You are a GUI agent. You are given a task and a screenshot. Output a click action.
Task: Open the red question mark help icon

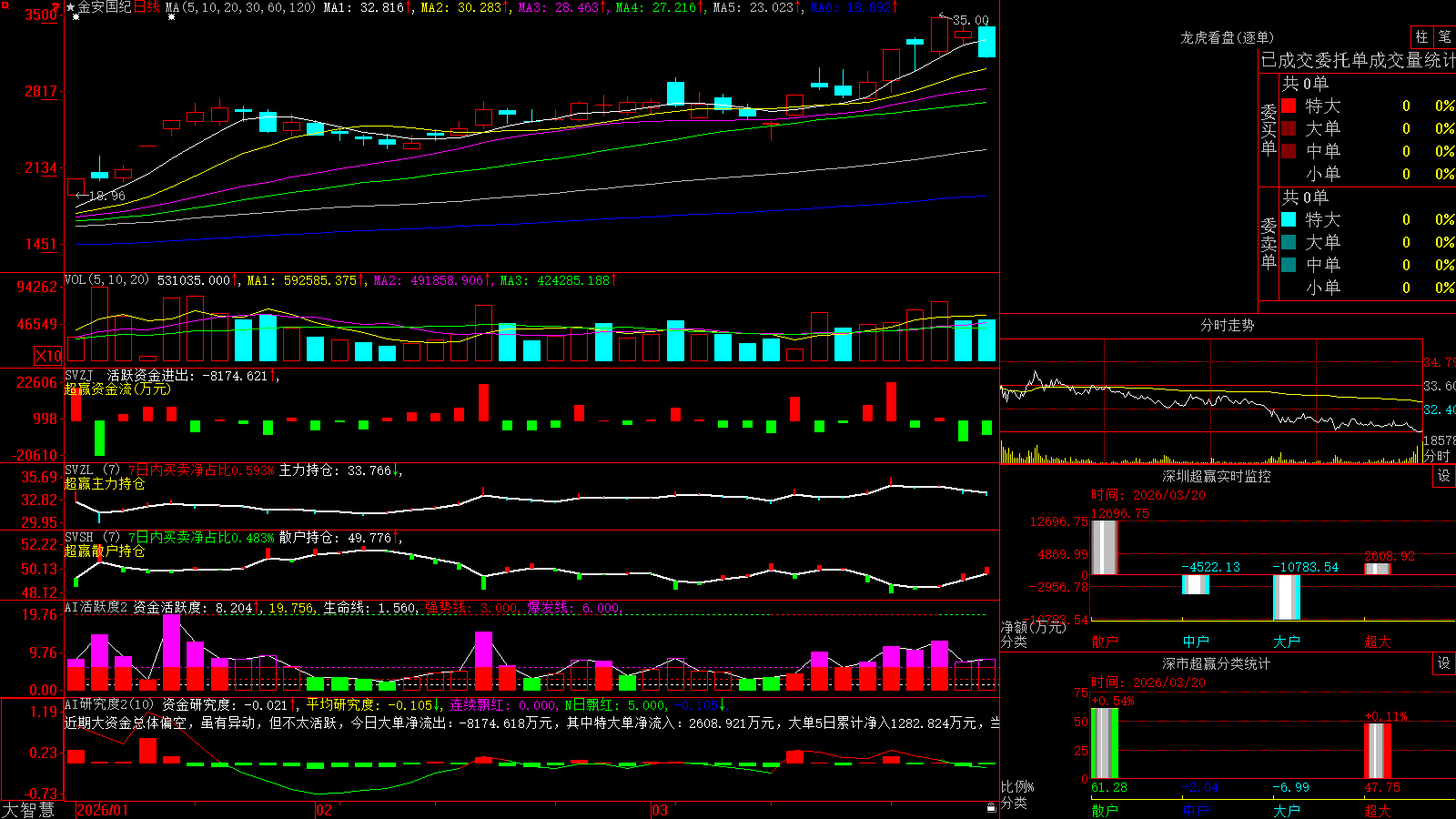(x=56, y=6)
